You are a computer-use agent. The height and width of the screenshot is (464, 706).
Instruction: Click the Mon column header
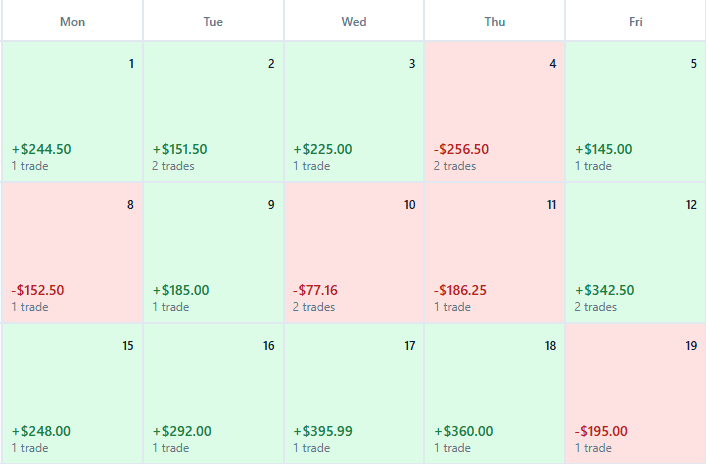coord(72,21)
